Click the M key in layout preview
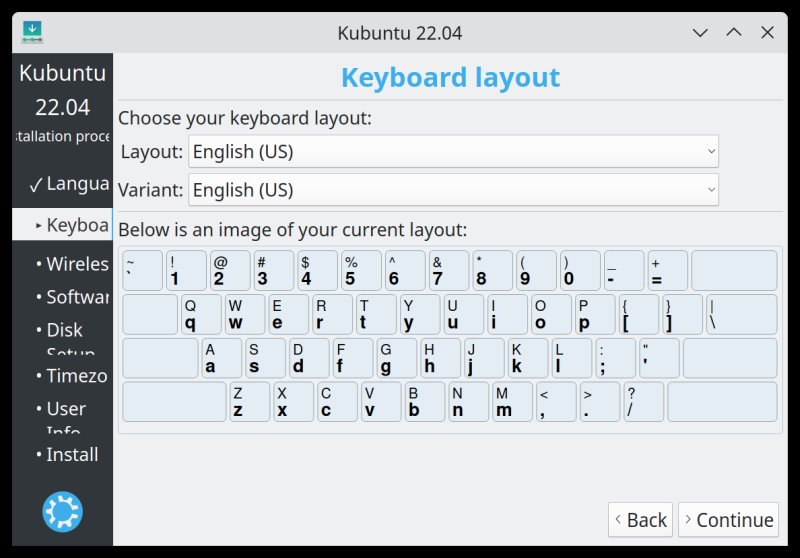 (514, 402)
